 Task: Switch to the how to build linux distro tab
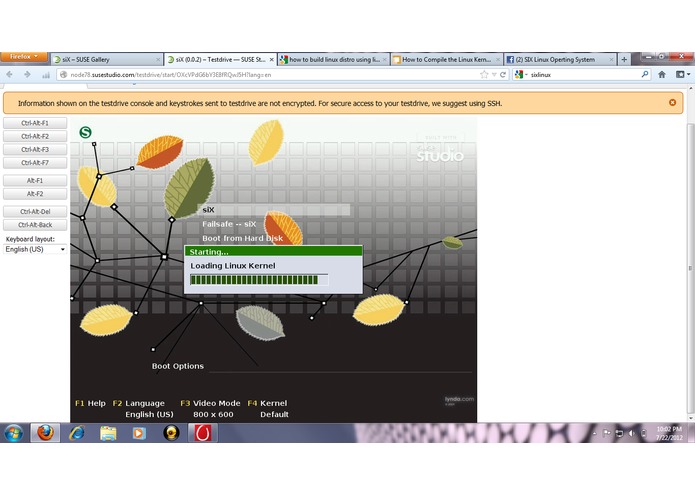pos(334,59)
